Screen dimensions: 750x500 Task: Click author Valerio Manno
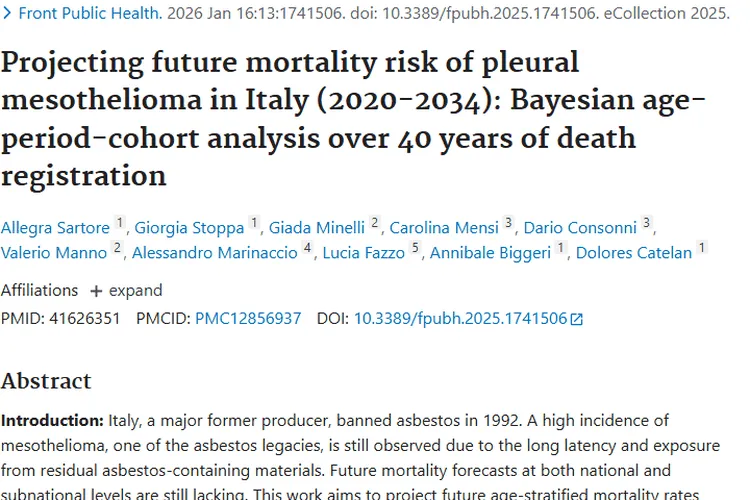pos(54,253)
